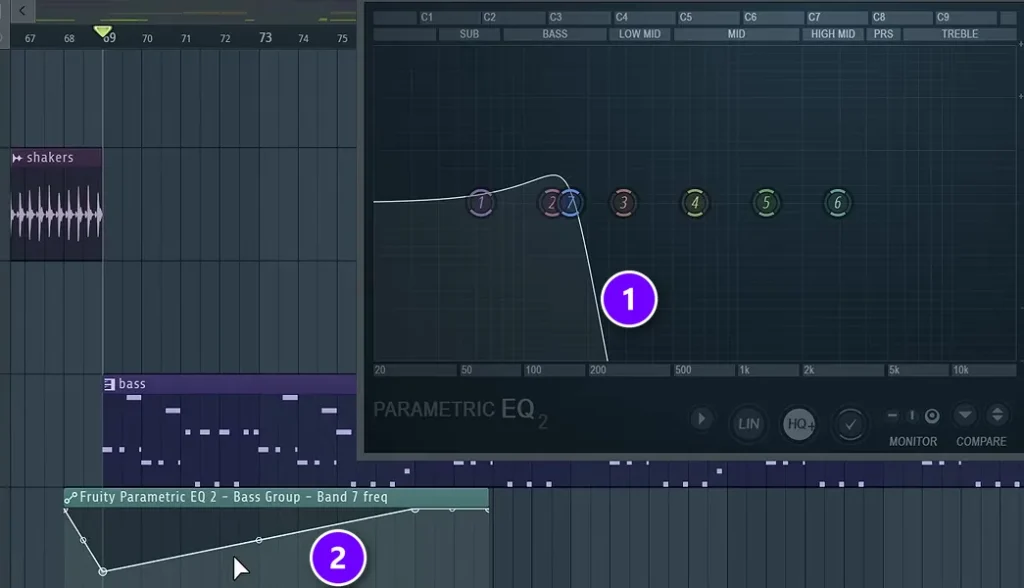Click the C3 note marker
1024x588 pixels.
click(x=555, y=17)
